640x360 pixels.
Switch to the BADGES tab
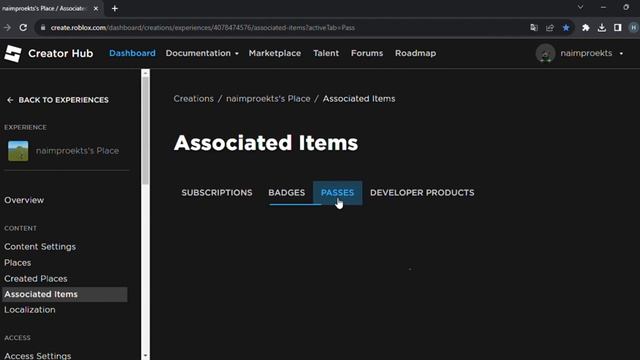(287, 193)
